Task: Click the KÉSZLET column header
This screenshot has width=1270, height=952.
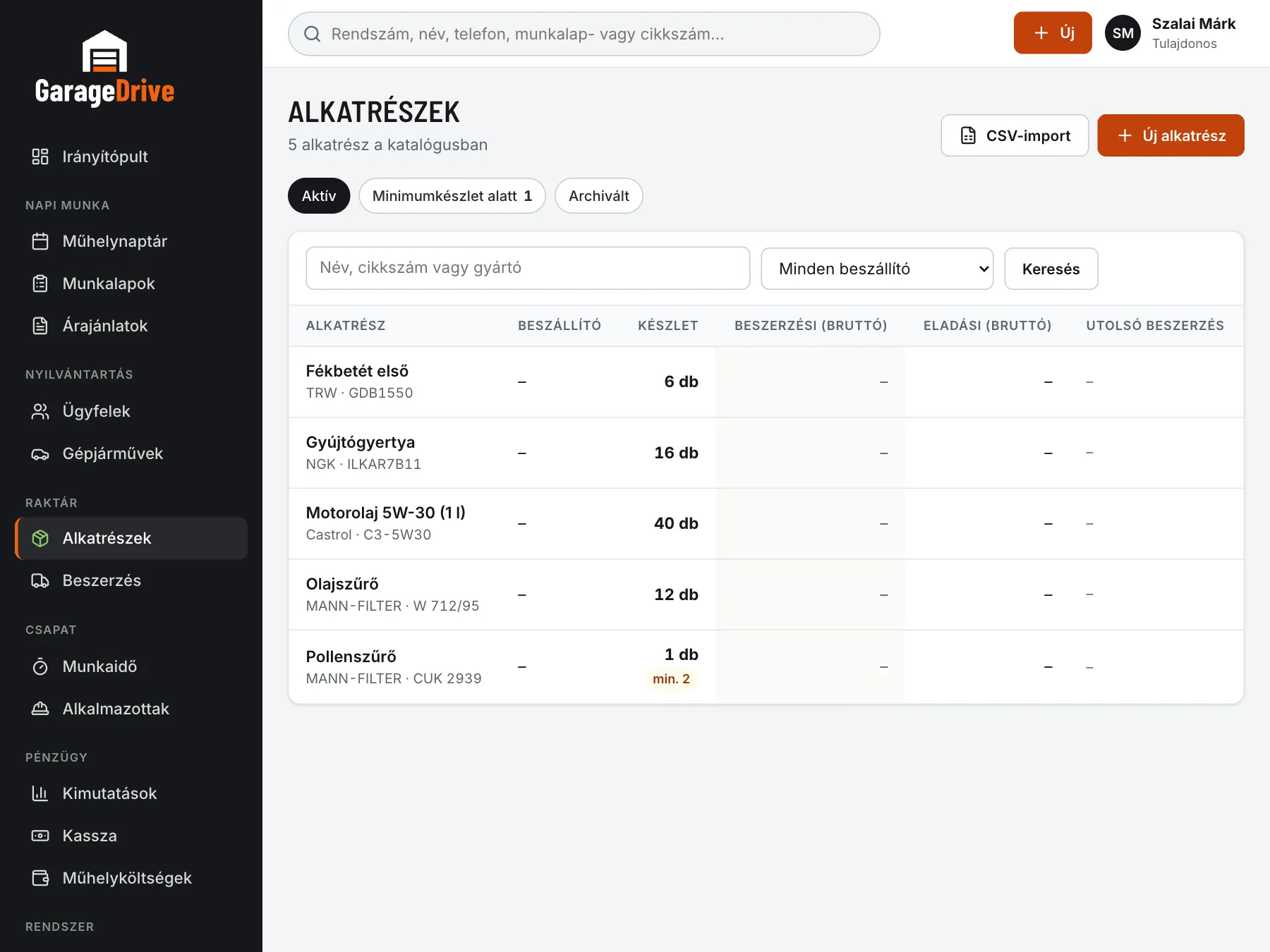Action: tap(667, 325)
